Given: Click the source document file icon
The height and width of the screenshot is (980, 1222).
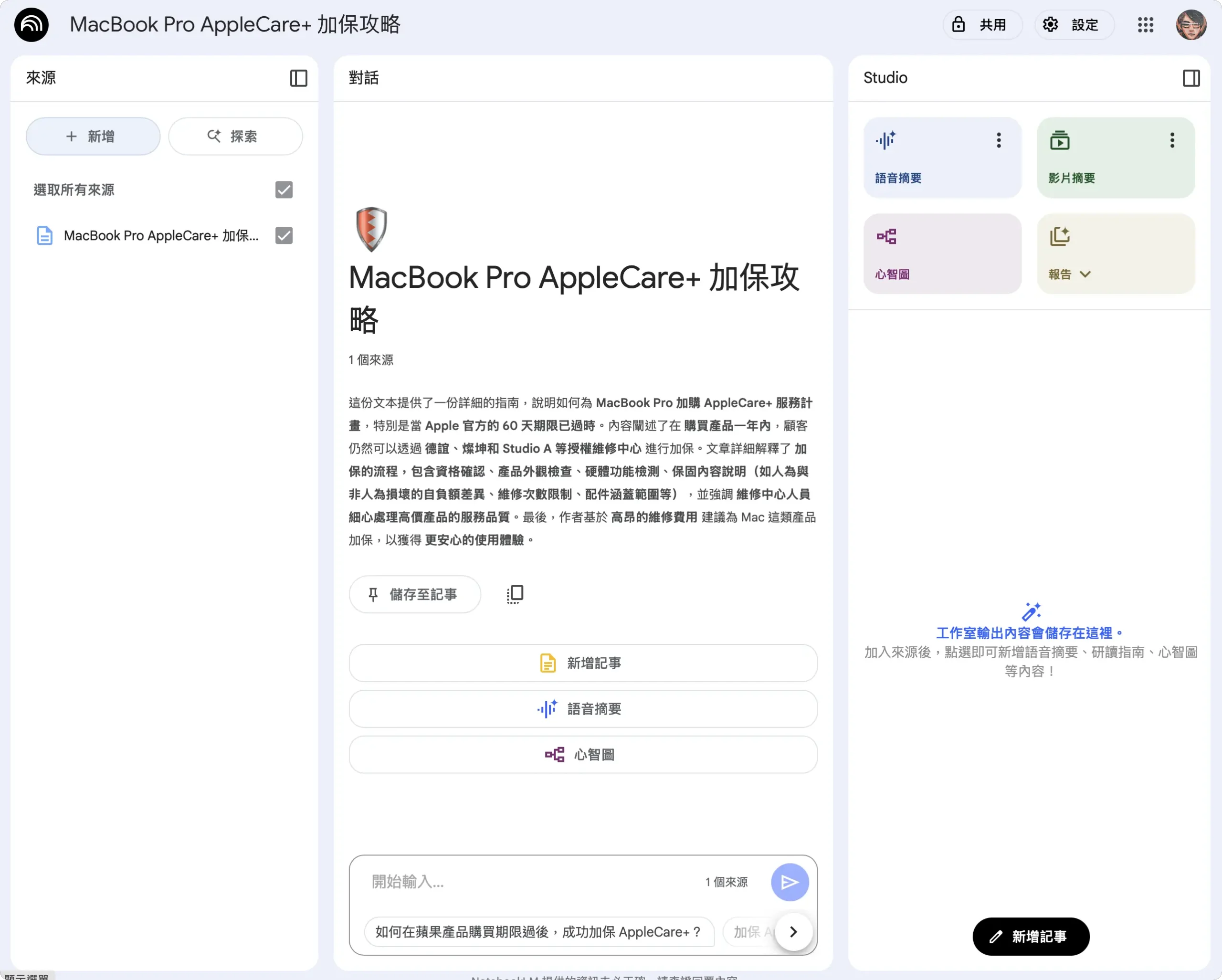Looking at the screenshot, I should coord(44,235).
